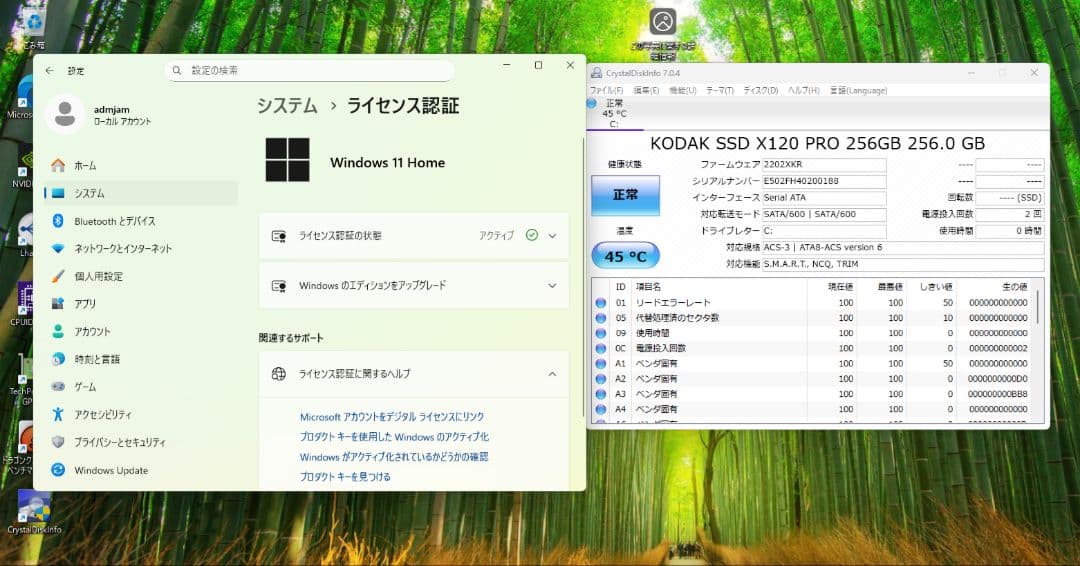Click the KODAK SSD X120 PRO title
Screen dimensions: 1080x566
[x=818, y=143]
